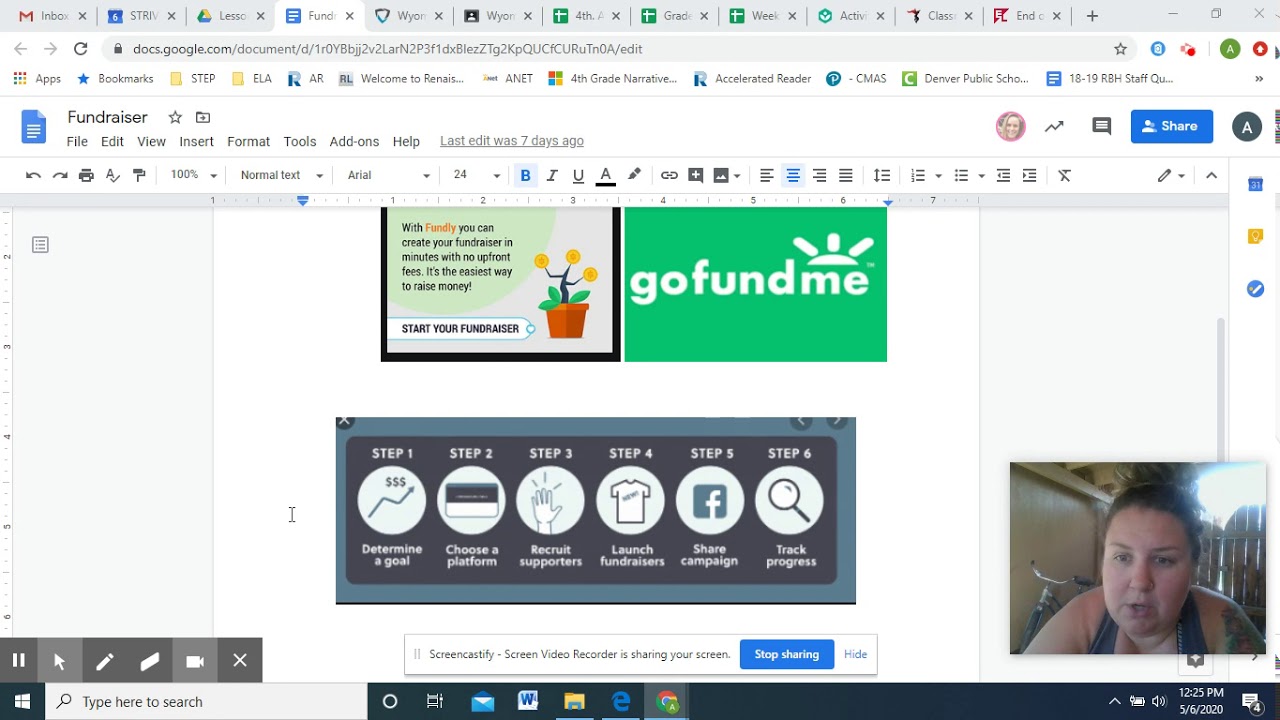1280x720 pixels.
Task: Open Google Calendar side panel
Action: tap(1255, 184)
